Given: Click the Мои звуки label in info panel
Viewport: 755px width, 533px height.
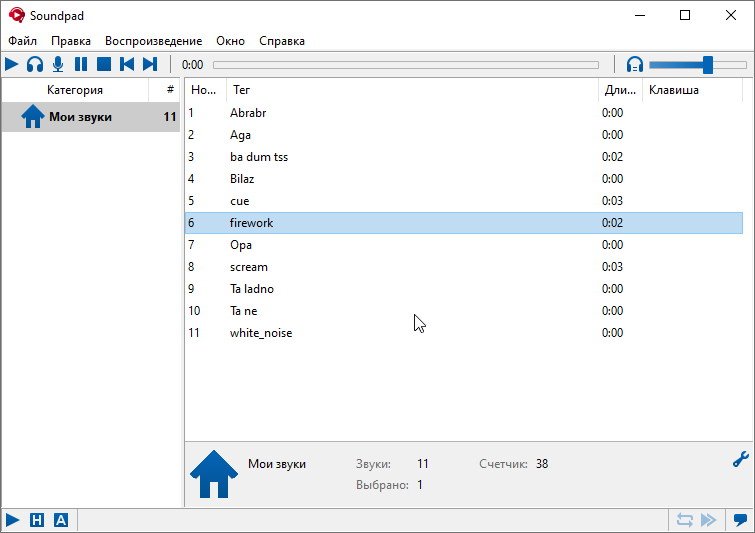Looking at the screenshot, I should [x=277, y=464].
